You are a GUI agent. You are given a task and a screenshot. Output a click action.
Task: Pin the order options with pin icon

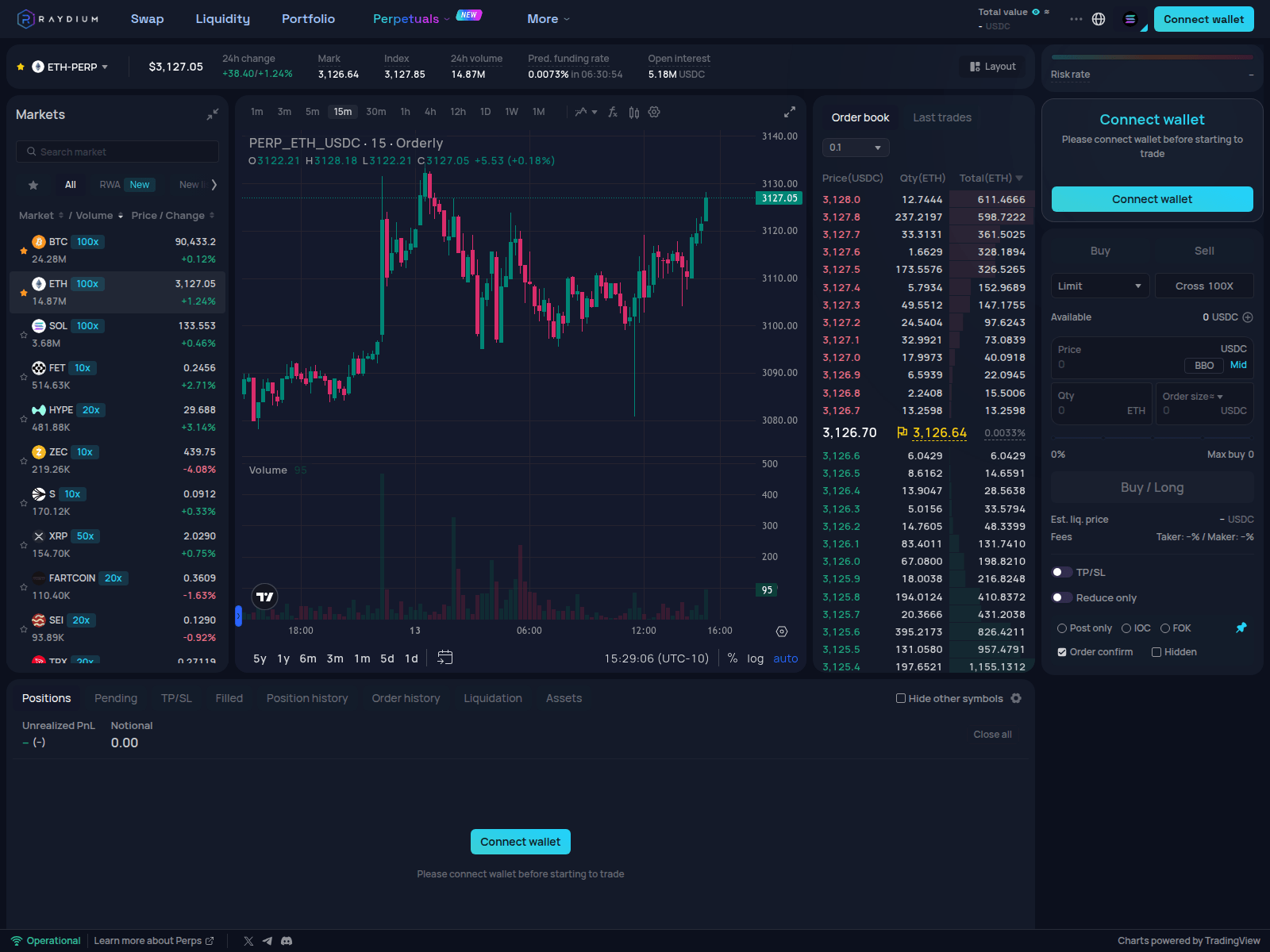pos(1241,628)
